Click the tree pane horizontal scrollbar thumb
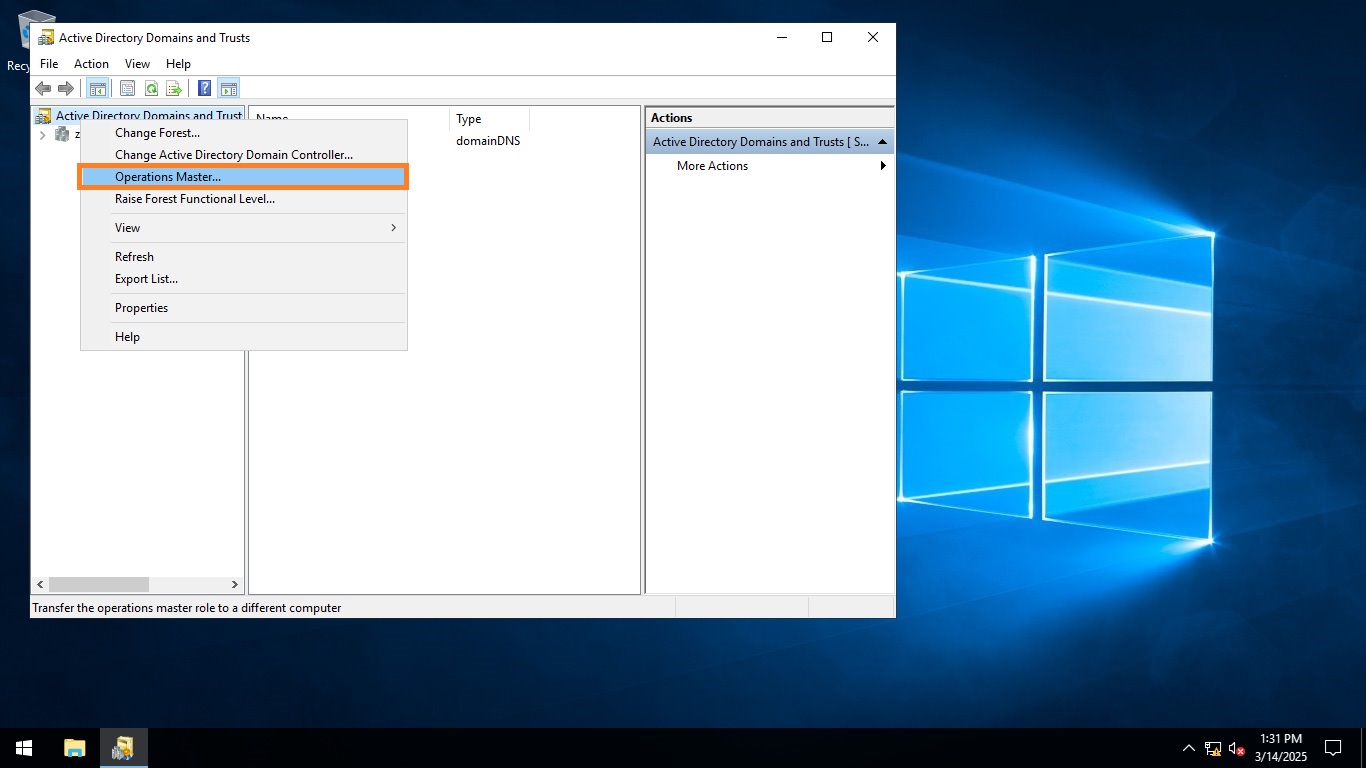1366x768 pixels. coord(98,584)
